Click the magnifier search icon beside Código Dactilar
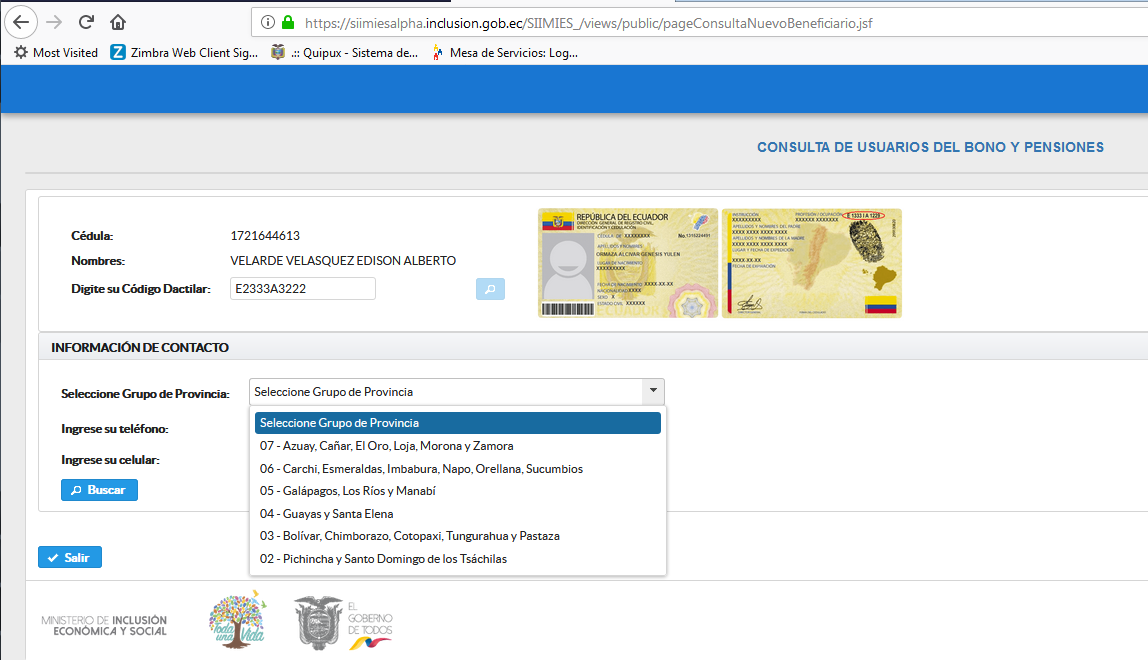The height and width of the screenshot is (660, 1148). (490, 289)
